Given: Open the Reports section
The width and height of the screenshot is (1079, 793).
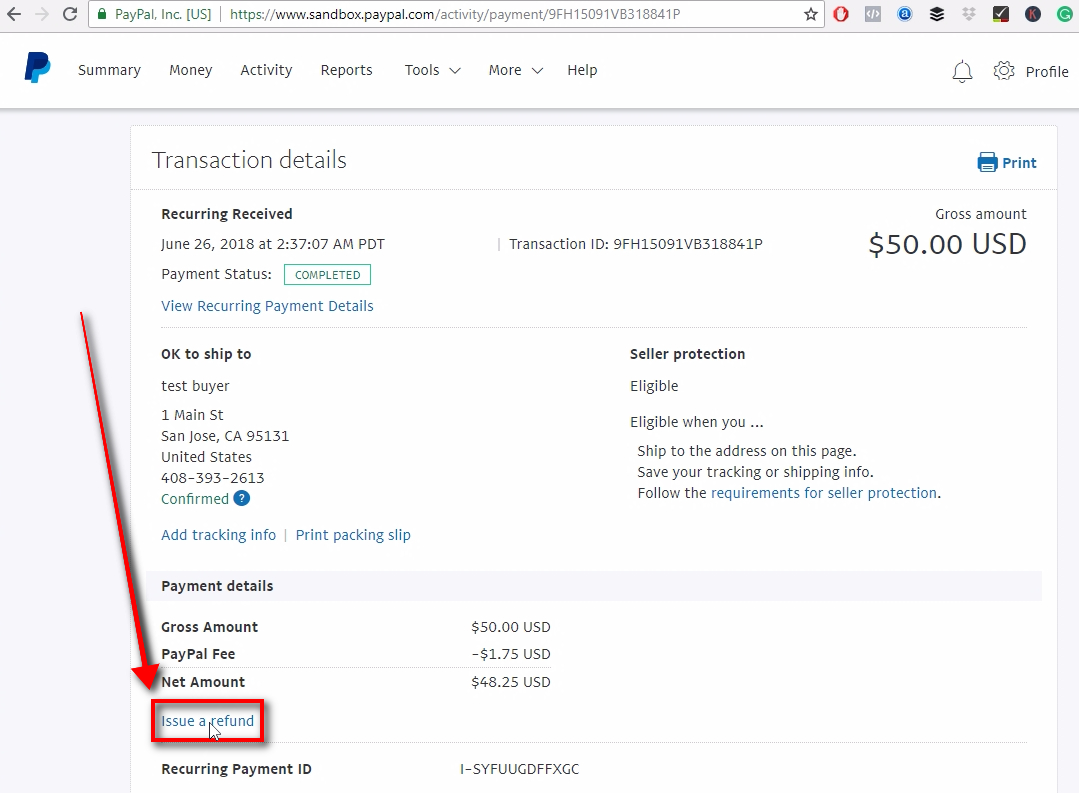Looking at the screenshot, I should [x=346, y=70].
